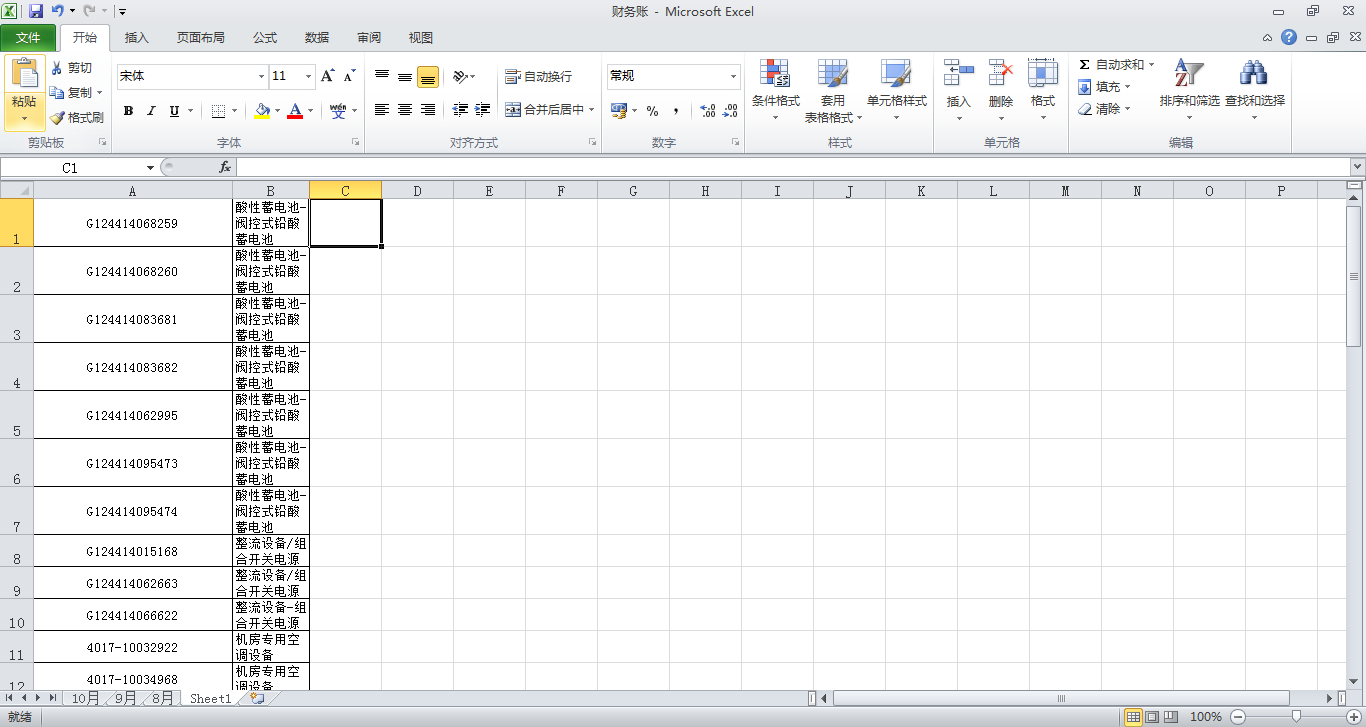Click the Paste (粘贴) clipboard icon
The image size is (1366, 727).
(x=24, y=73)
